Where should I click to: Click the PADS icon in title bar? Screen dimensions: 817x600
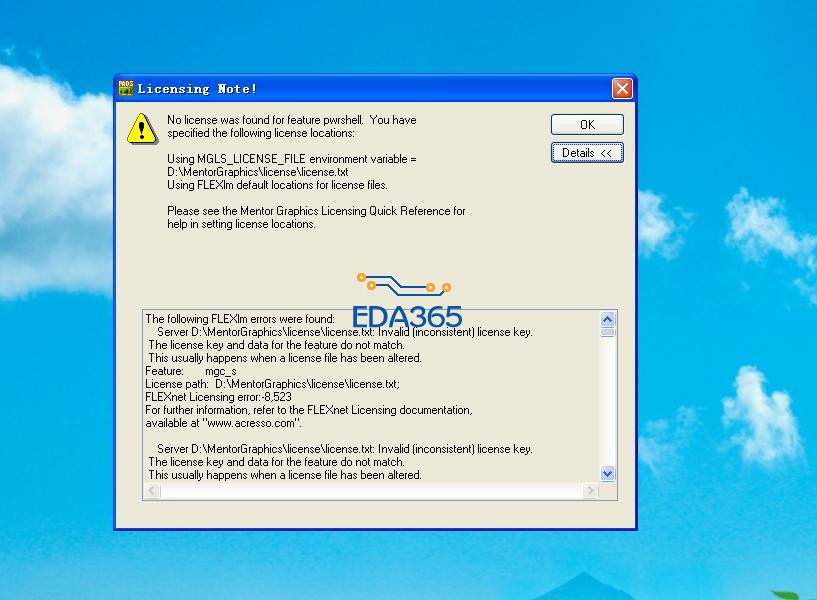coord(126,88)
